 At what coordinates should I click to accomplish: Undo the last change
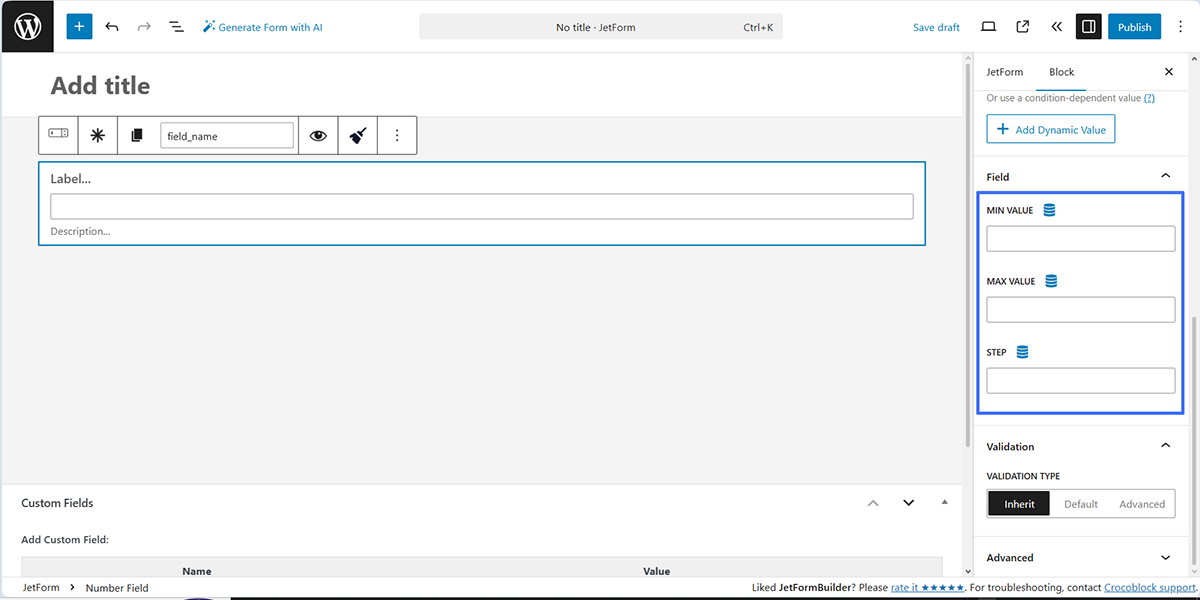[112, 27]
